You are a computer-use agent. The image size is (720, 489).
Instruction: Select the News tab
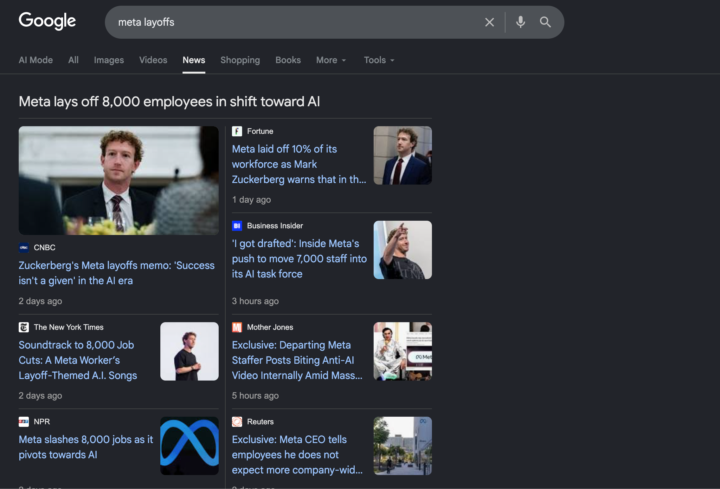pyautogui.click(x=194, y=60)
